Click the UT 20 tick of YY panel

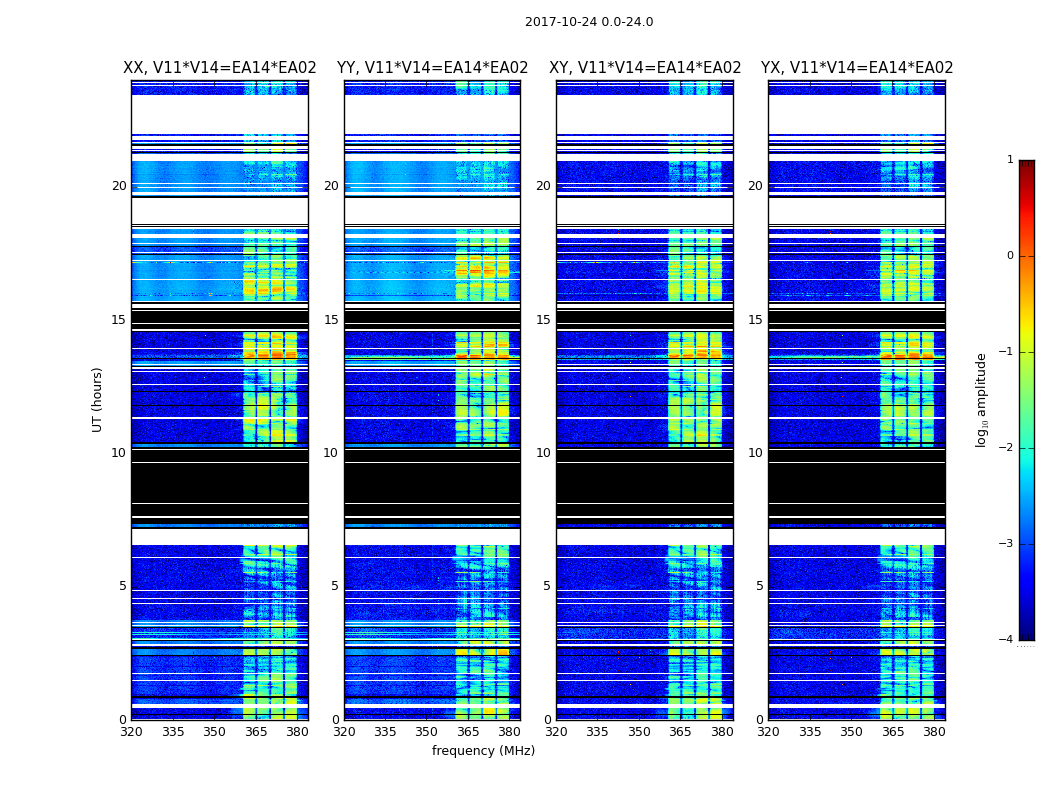coord(331,186)
